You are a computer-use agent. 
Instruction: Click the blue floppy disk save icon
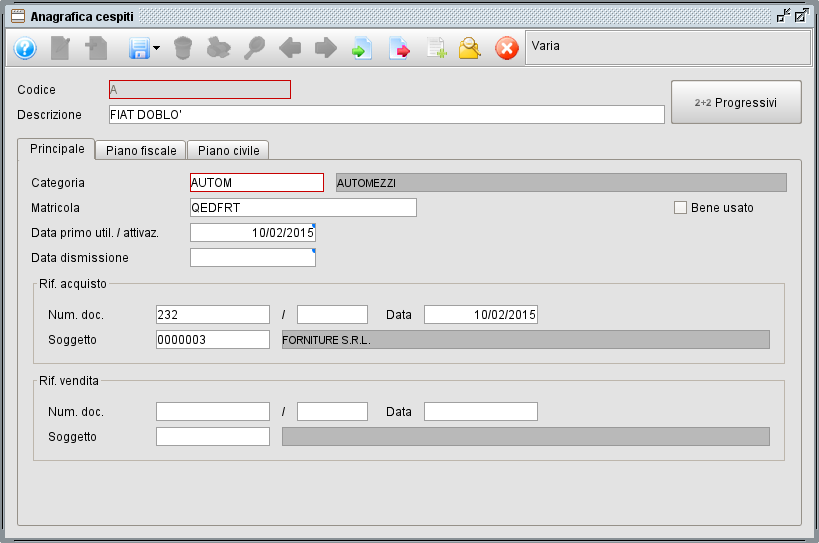pos(139,49)
